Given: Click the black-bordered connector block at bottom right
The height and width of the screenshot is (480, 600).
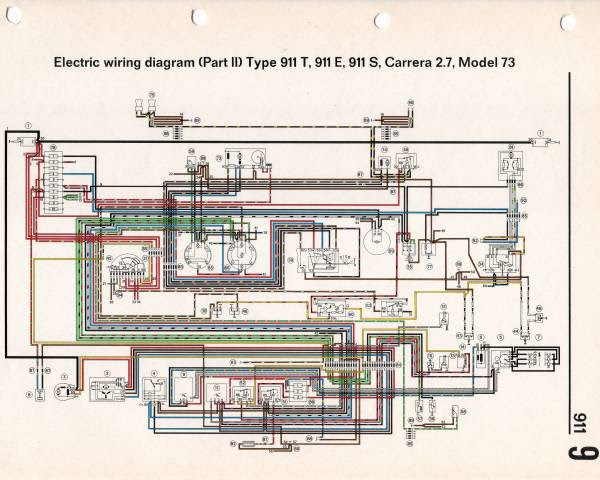Looking at the screenshot, I should tap(536, 359).
